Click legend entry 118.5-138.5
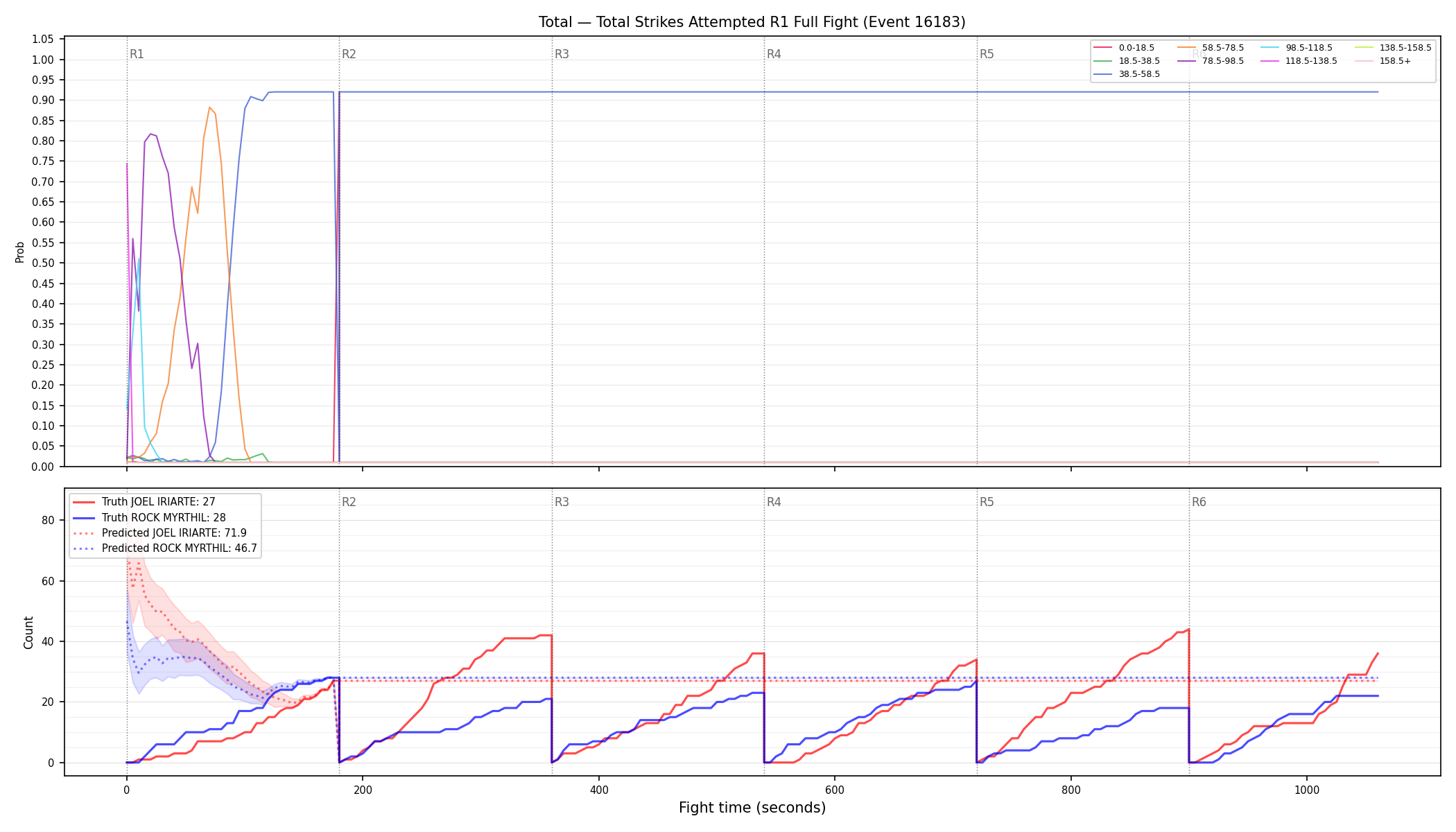 1299,61
